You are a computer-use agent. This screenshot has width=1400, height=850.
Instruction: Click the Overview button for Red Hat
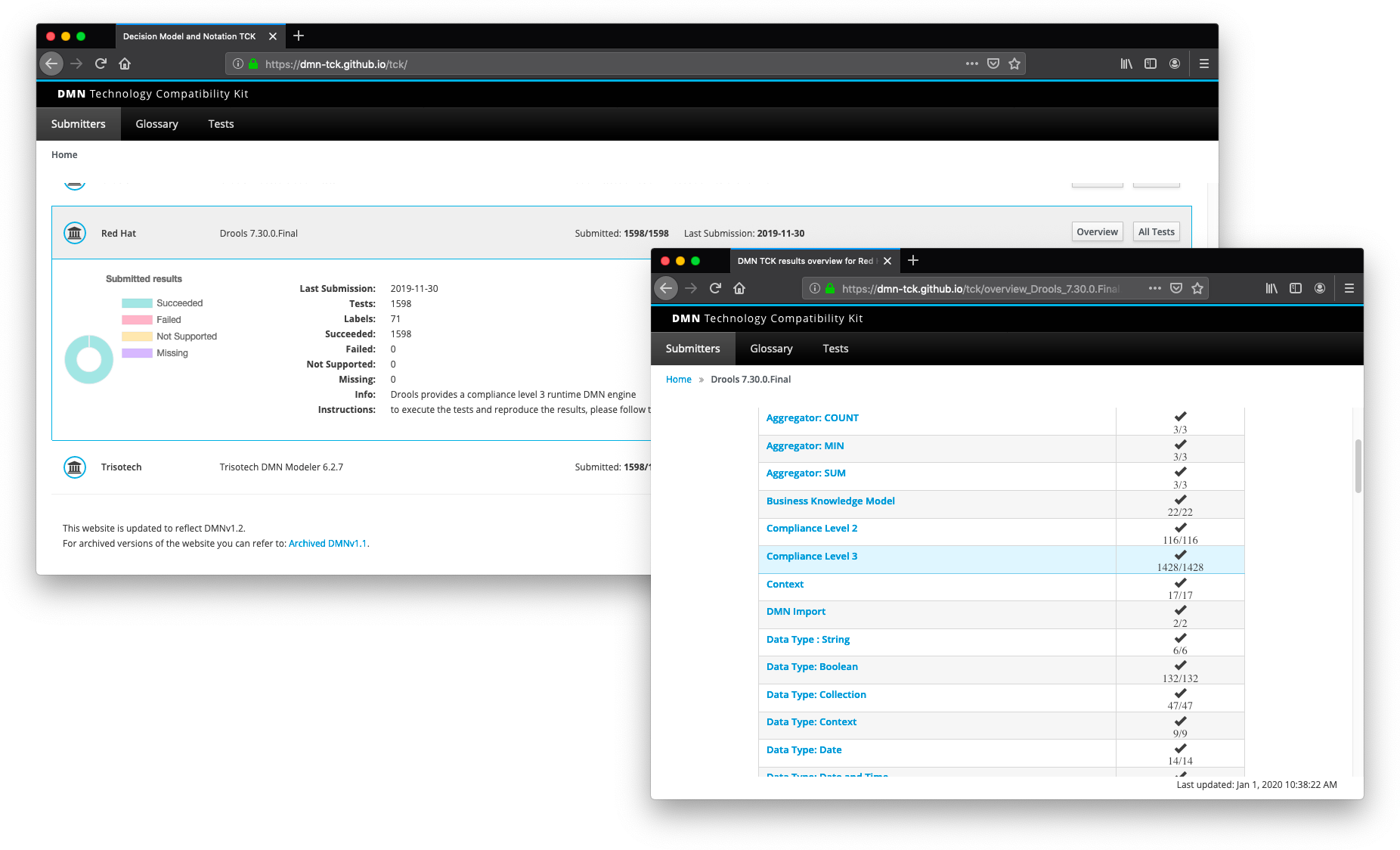coord(1097,232)
